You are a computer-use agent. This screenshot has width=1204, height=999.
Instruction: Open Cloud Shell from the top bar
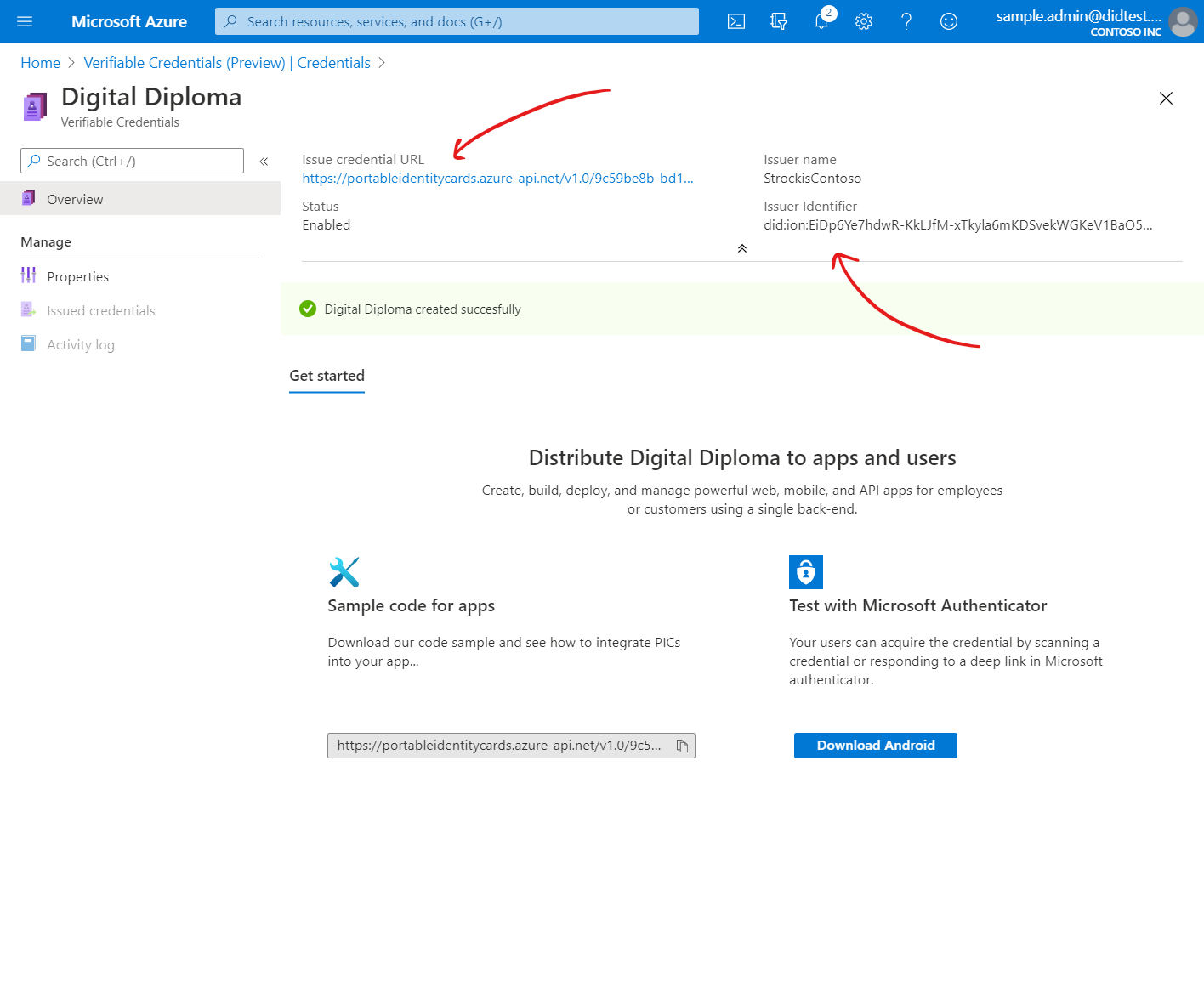(736, 21)
